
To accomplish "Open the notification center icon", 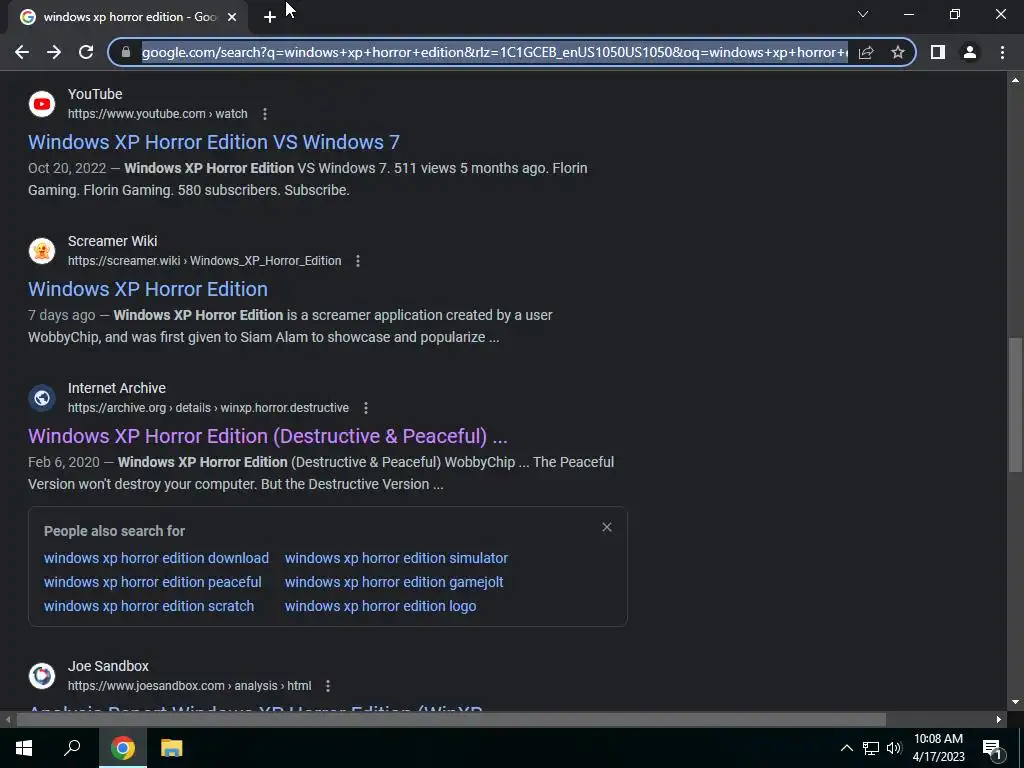I will (992, 749).
